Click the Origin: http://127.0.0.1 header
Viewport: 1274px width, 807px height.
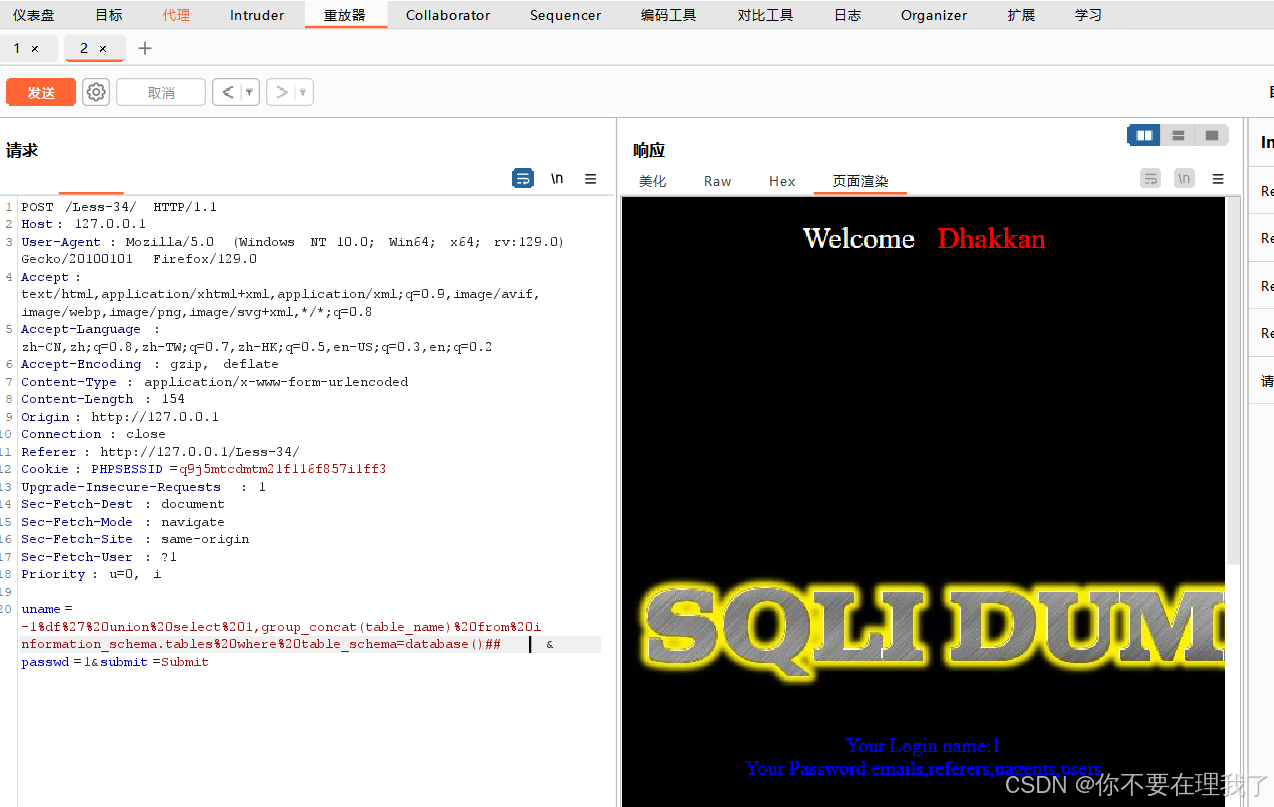point(120,417)
